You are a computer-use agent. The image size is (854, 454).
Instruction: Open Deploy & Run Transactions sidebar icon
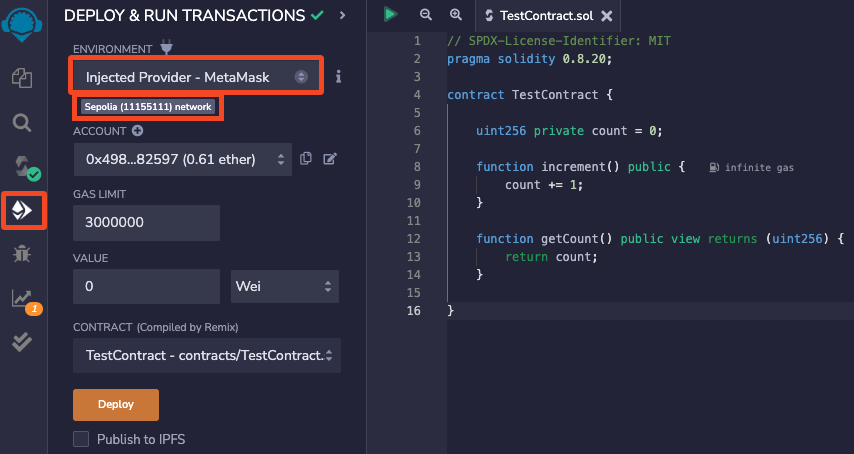tap(22, 210)
